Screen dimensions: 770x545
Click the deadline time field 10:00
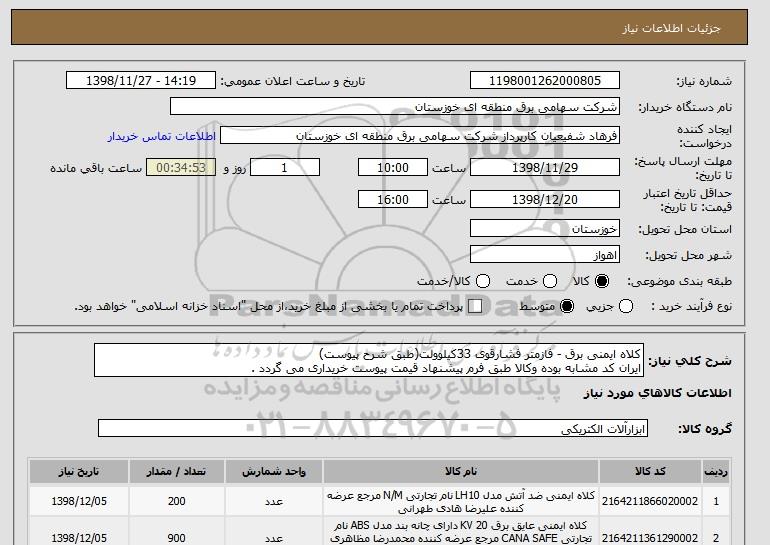393,167
